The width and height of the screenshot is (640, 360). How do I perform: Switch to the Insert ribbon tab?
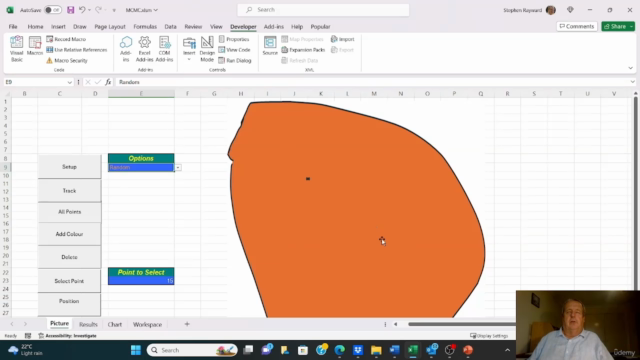pos(58,27)
